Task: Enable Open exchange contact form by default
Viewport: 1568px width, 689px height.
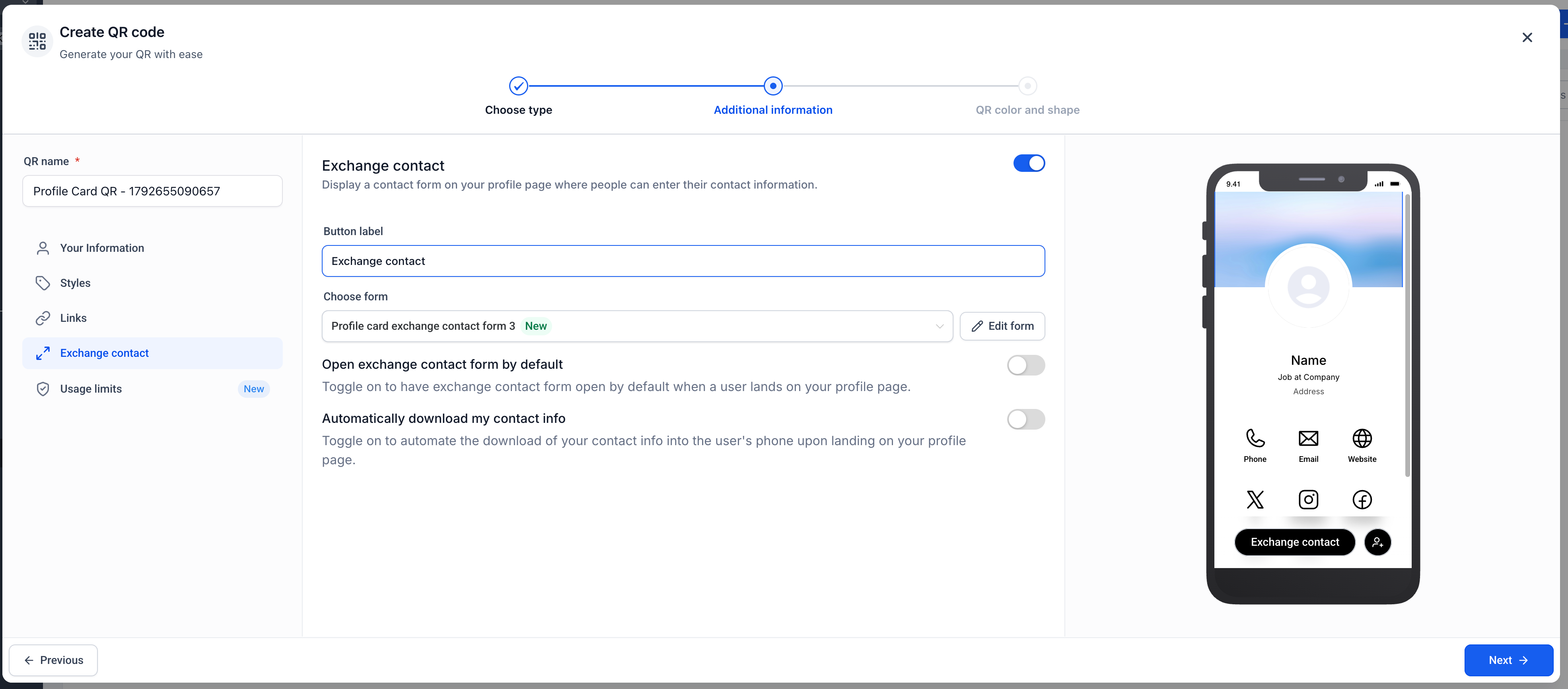Action: (x=1026, y=365)
